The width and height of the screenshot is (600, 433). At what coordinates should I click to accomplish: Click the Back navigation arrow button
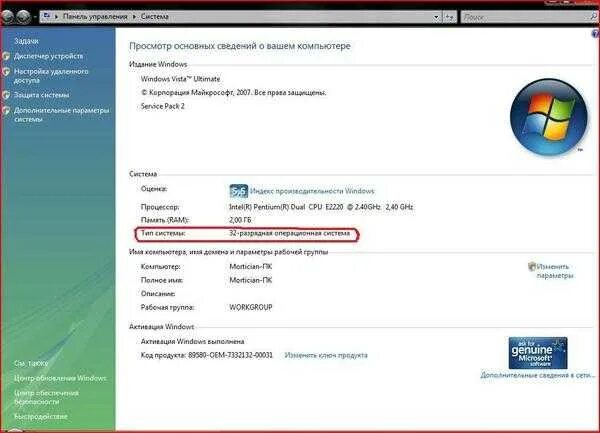click(x=7, y=16)
